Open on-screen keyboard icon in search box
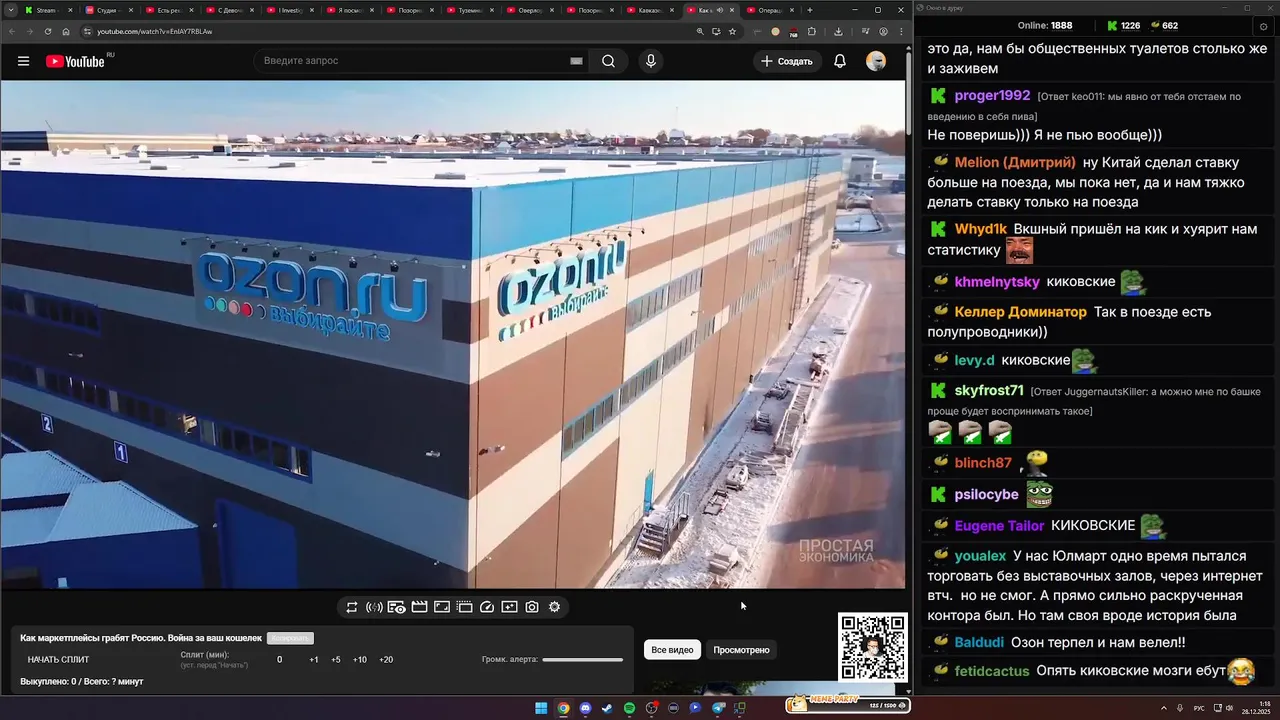The height and width of the screenshot is (720, 1280). [576, 61]
